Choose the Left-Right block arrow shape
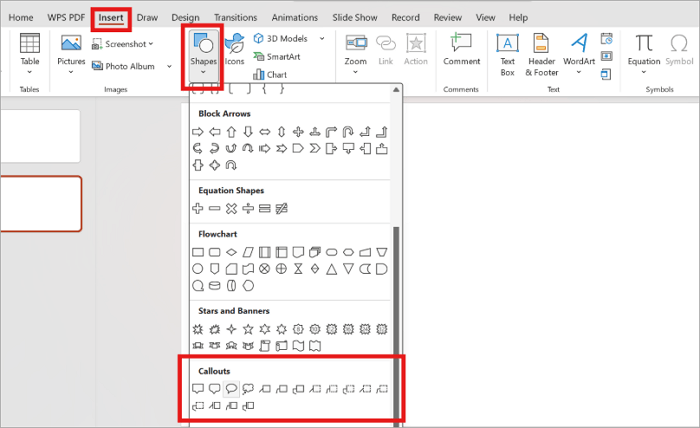The image size is (700, 428). pyautogui.click(x=265, y=132)
